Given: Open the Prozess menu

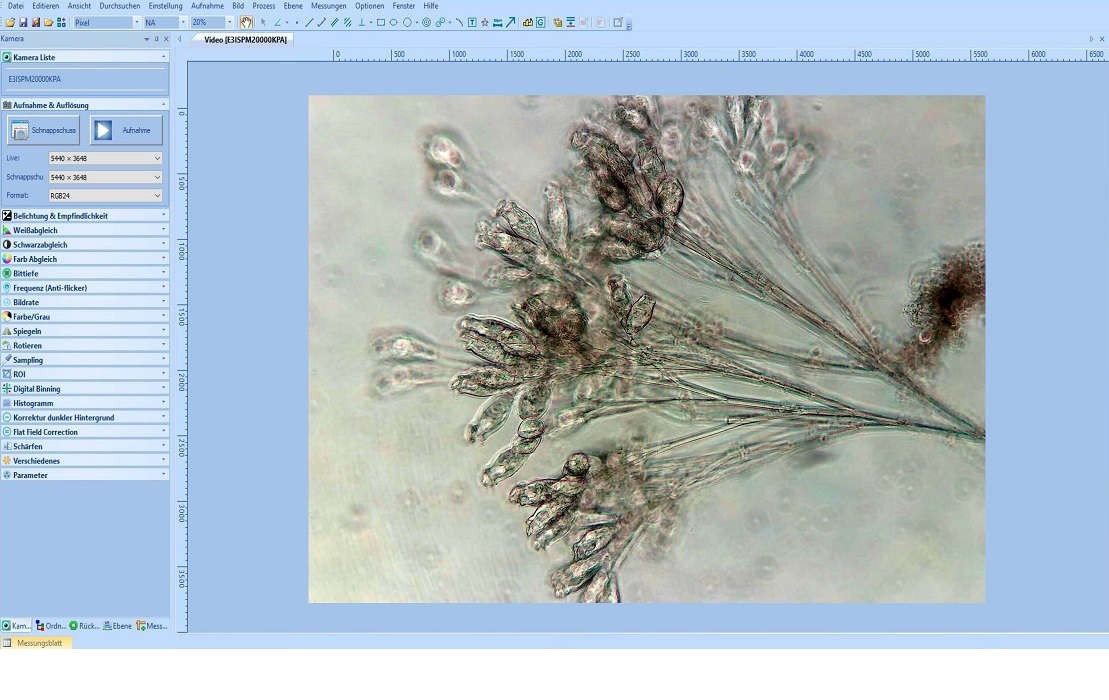Looking at the screenshot, I should tap(263, 6).
